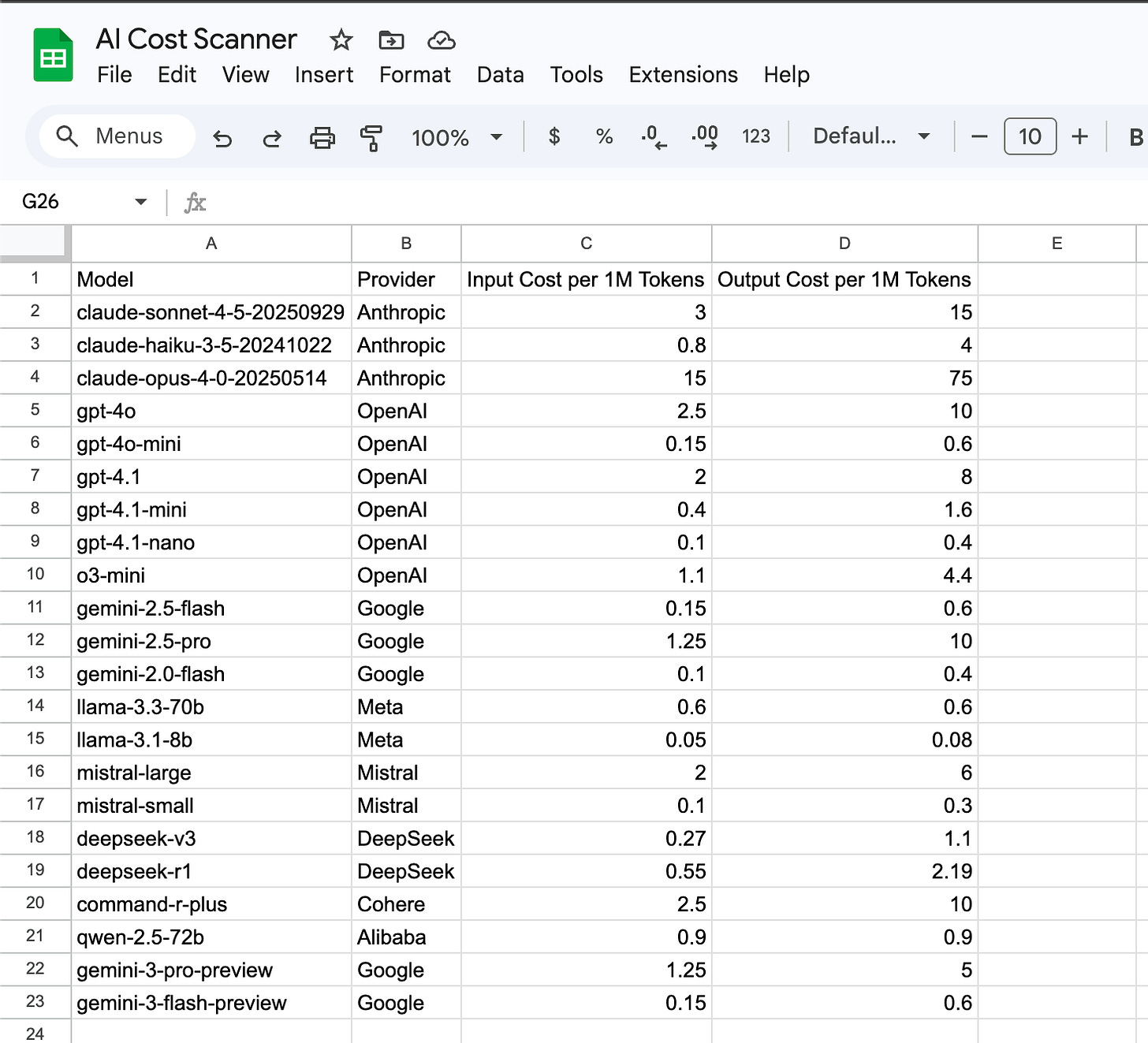This screenshot has height=1043, width=1148.
Task: Toggle bold formatting button
Action: pos(1135,136)
